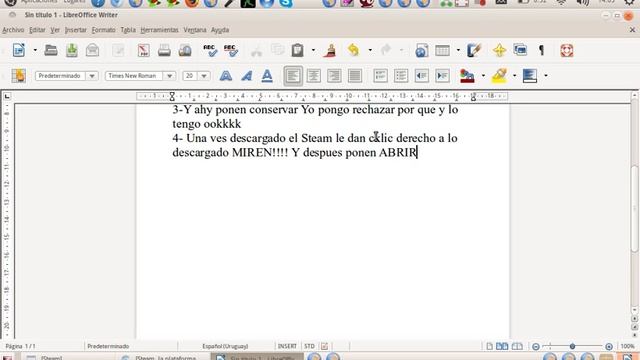The image size is (640, 360).
Task: Click the Open file folder icon
Action: point(51,50)
